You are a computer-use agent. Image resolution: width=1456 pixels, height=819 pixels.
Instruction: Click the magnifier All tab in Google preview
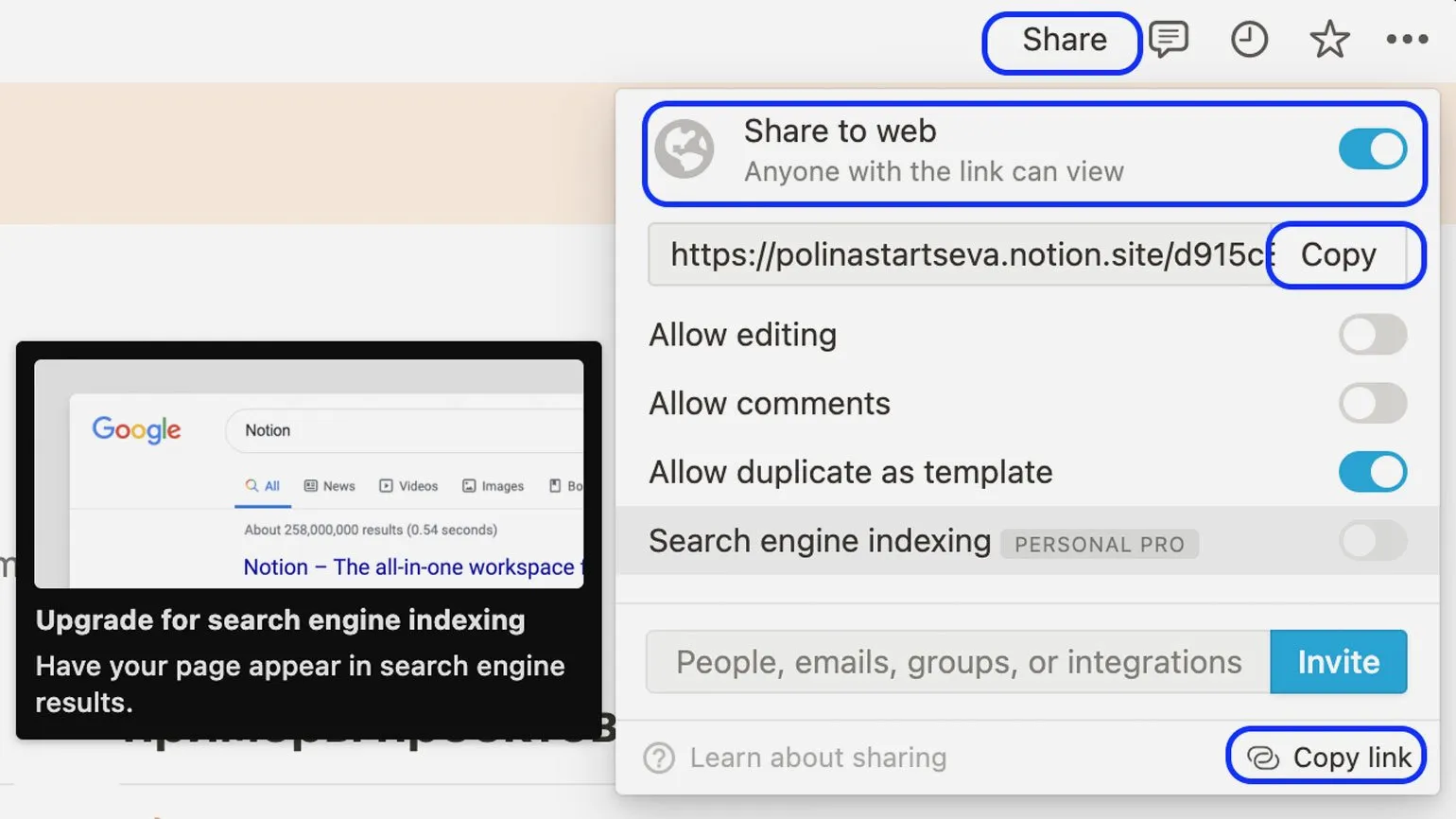263,486
